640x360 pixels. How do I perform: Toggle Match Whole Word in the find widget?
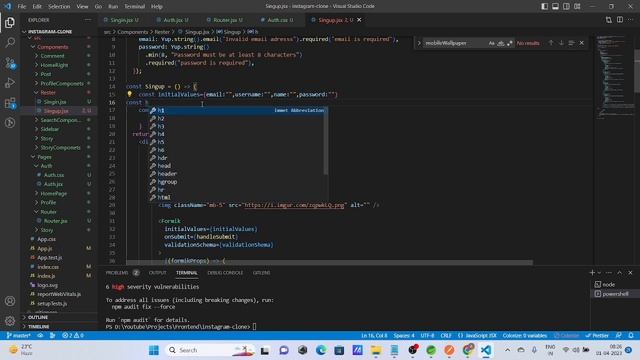[x=500, y=43]
